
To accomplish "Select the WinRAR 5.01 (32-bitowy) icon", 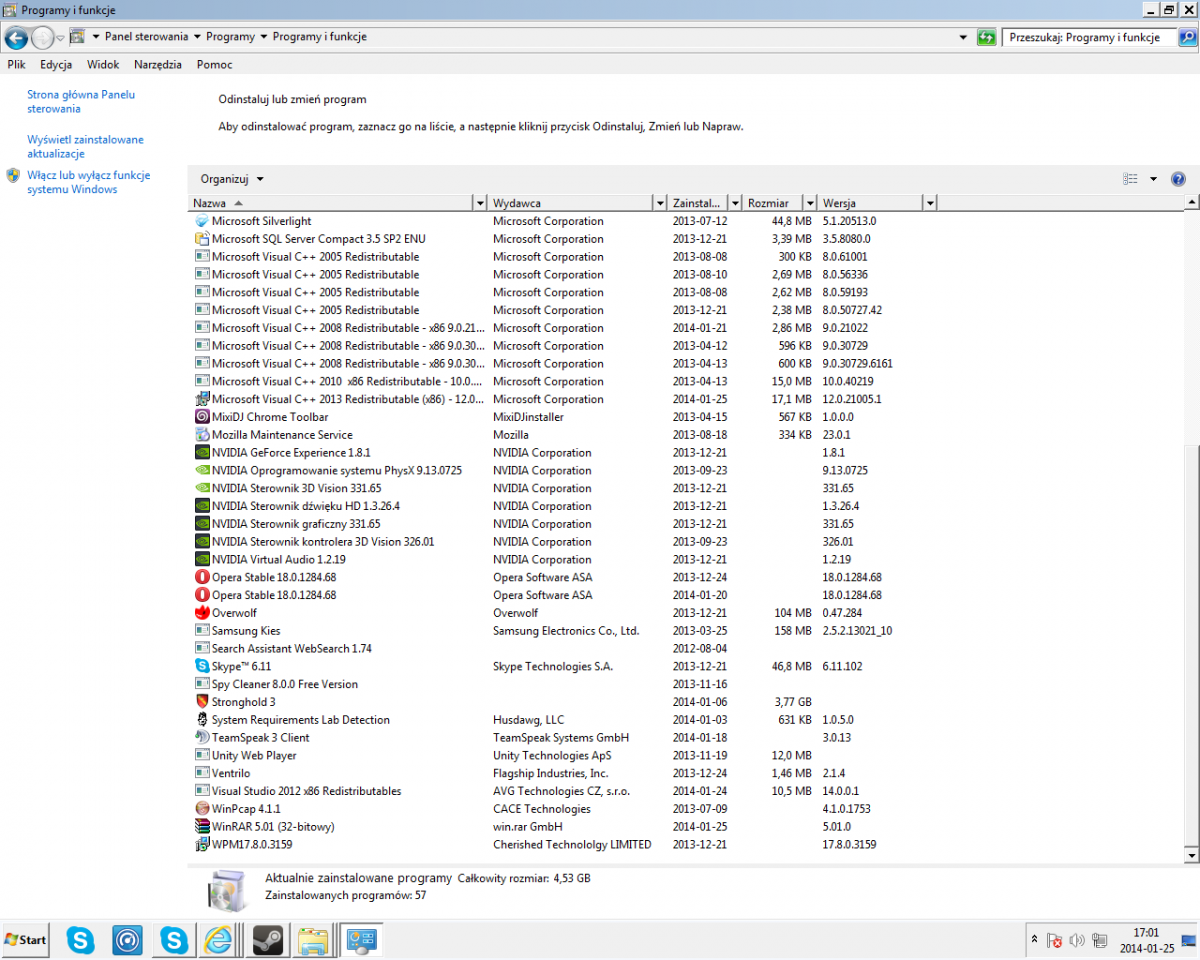I will coord(201,827).
